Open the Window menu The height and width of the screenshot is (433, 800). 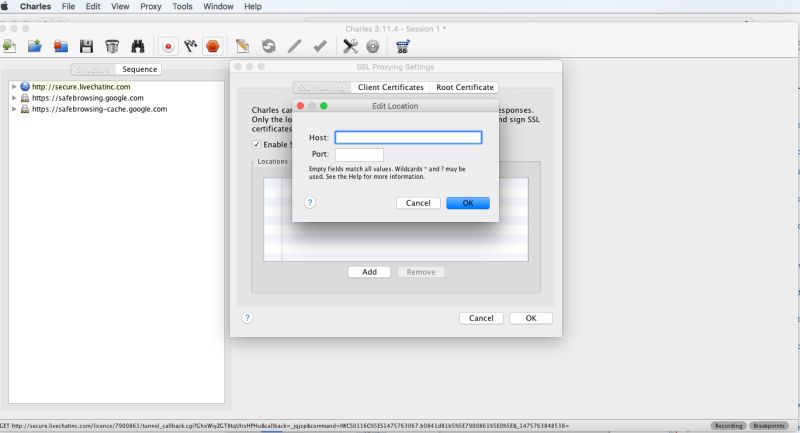click(218, 6)
